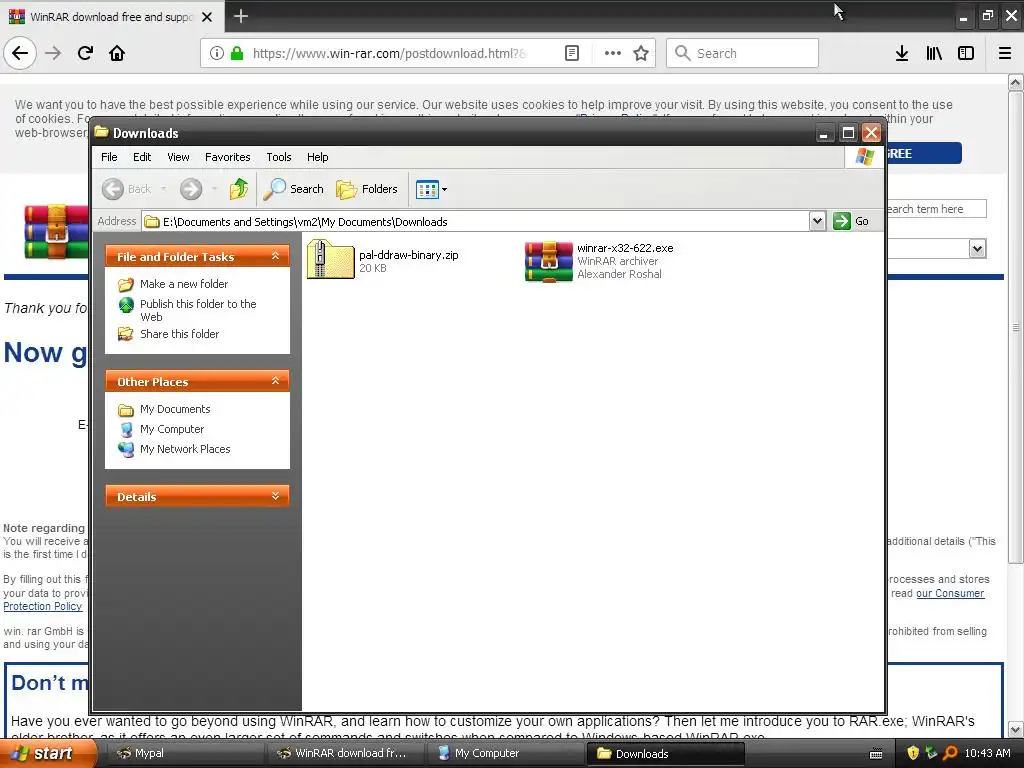
Task: Collapse File and Folder Tasks panel
Action: (x=276, y=256)
